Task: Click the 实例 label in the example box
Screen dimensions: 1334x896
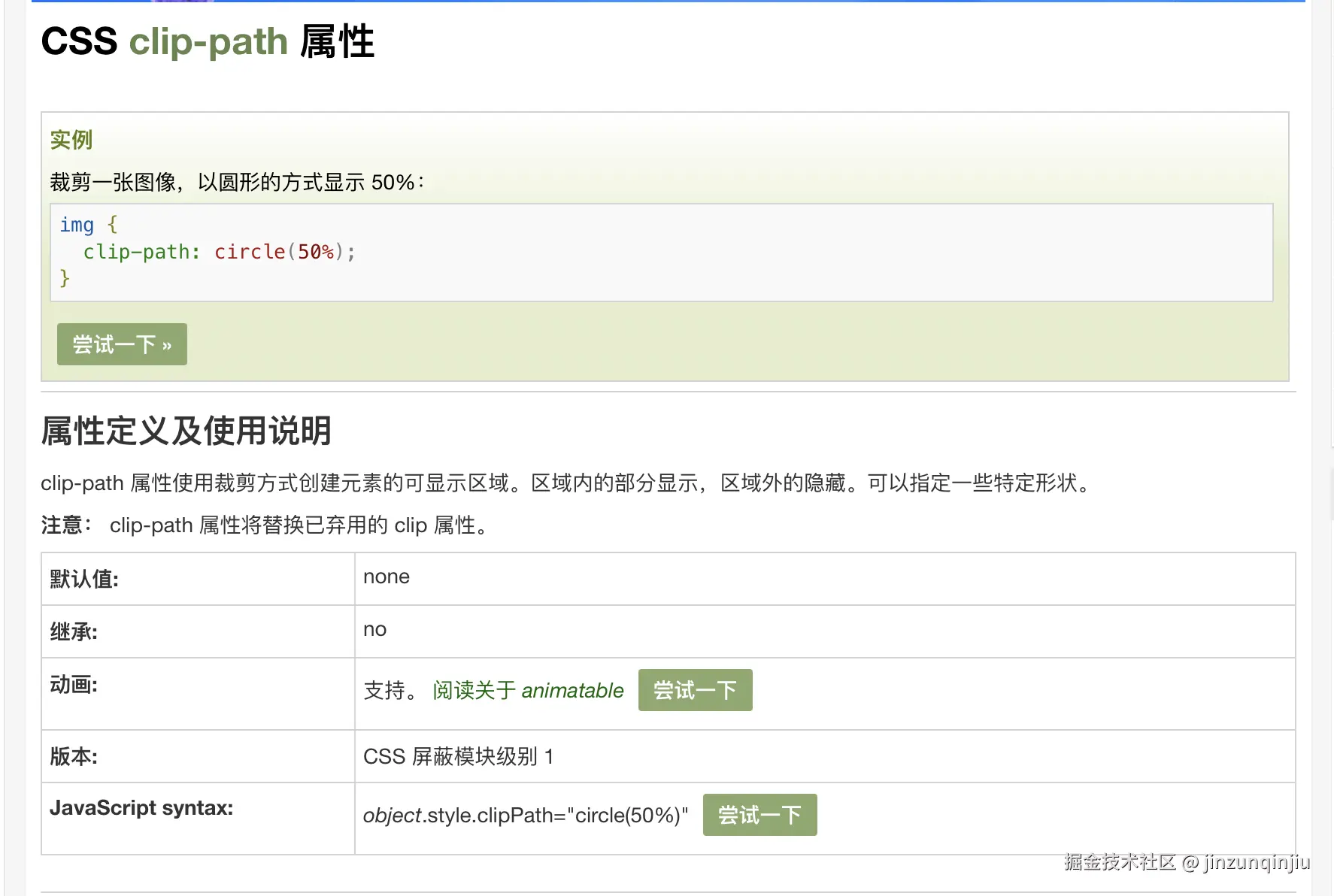Action: tap(70, 140)
